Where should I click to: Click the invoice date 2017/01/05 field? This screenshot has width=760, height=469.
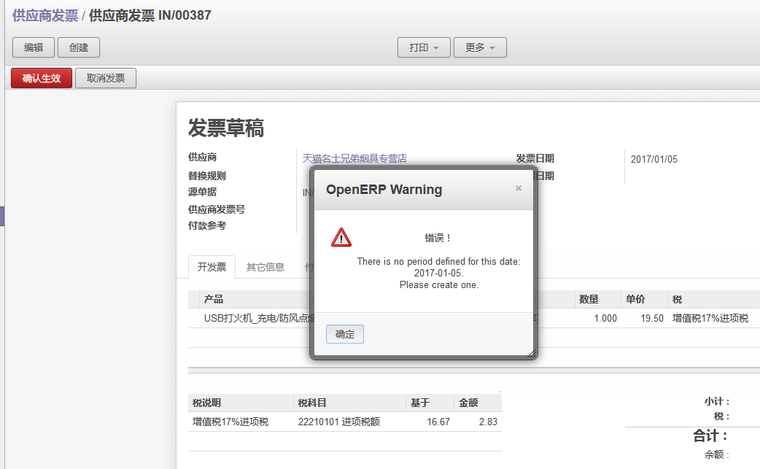tap(654, 159)
